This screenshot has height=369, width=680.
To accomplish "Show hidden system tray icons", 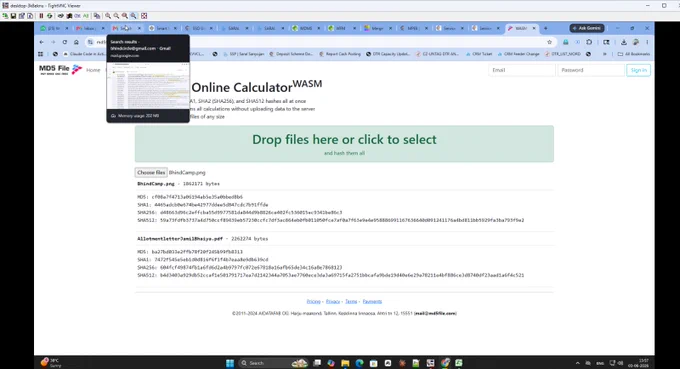I will [578, 363].
